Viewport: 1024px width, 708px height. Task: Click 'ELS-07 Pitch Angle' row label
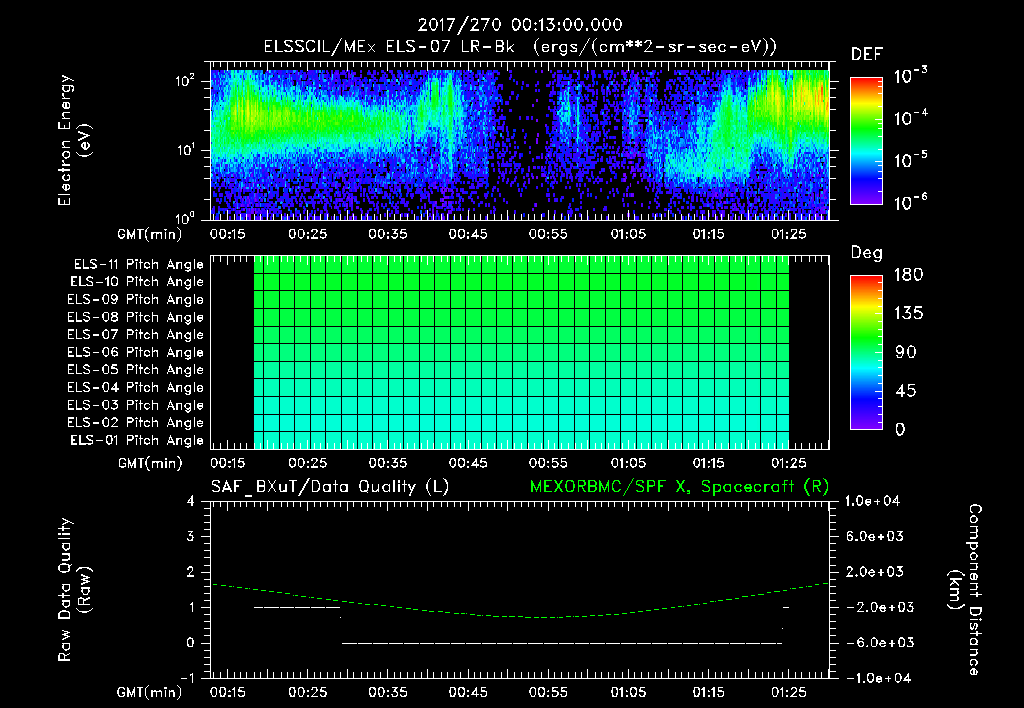click(136, 335)
